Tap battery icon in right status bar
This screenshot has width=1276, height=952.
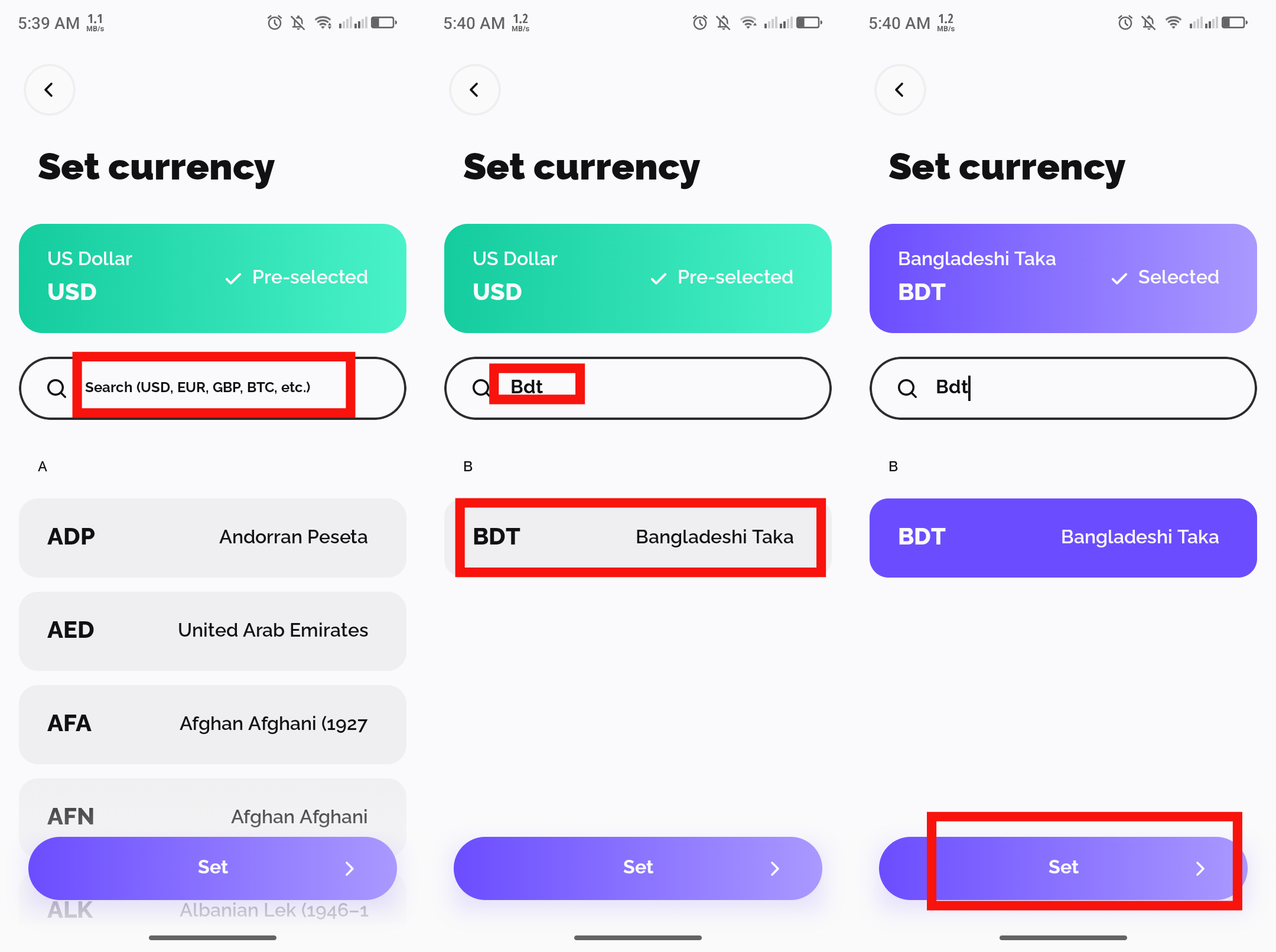pos(1235,23)
